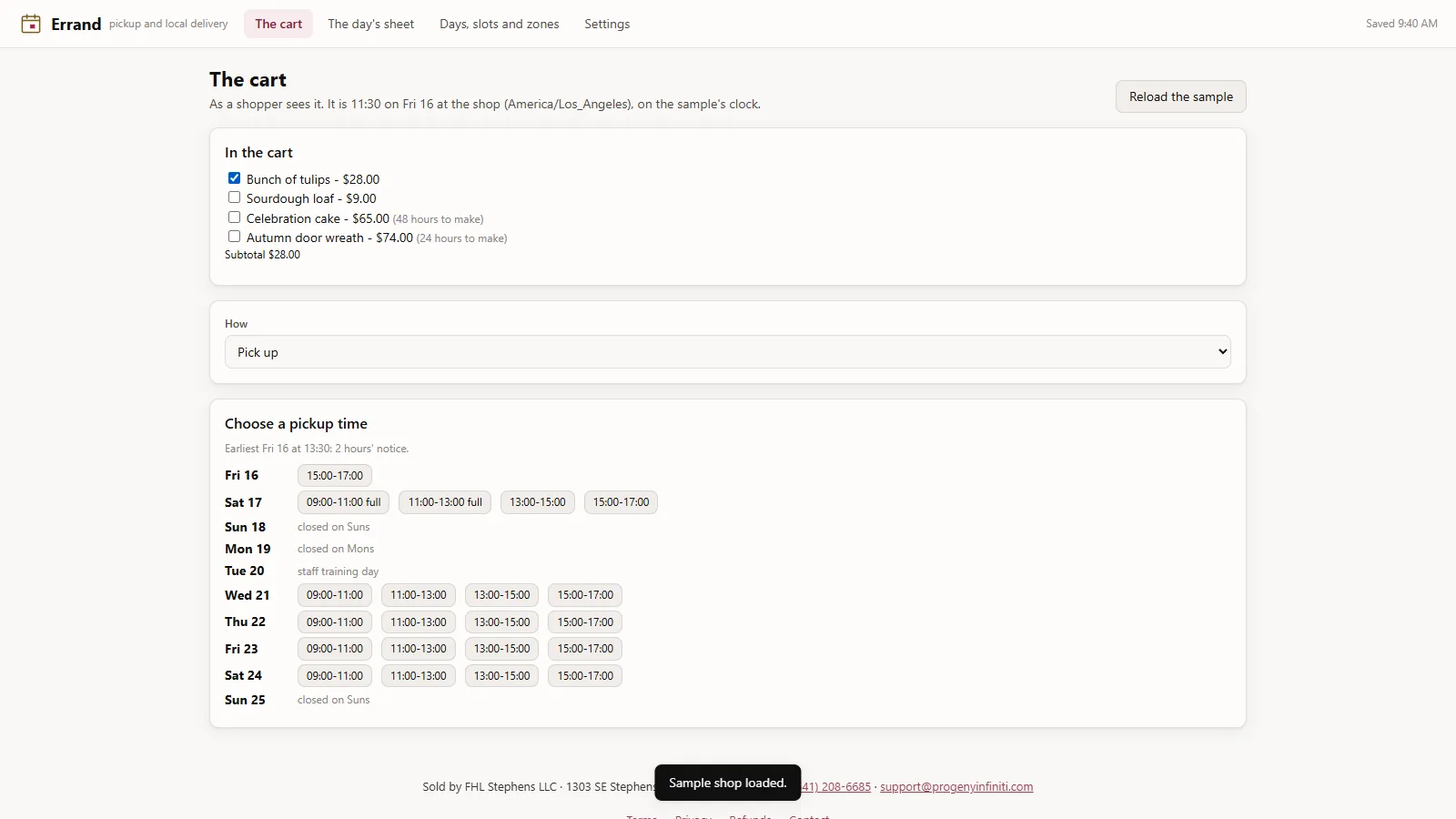The width and height of the screenshot is (1456, 819).
Task: Choose Thu 22 slot 11:00-13:00
Action: (419, 622)
